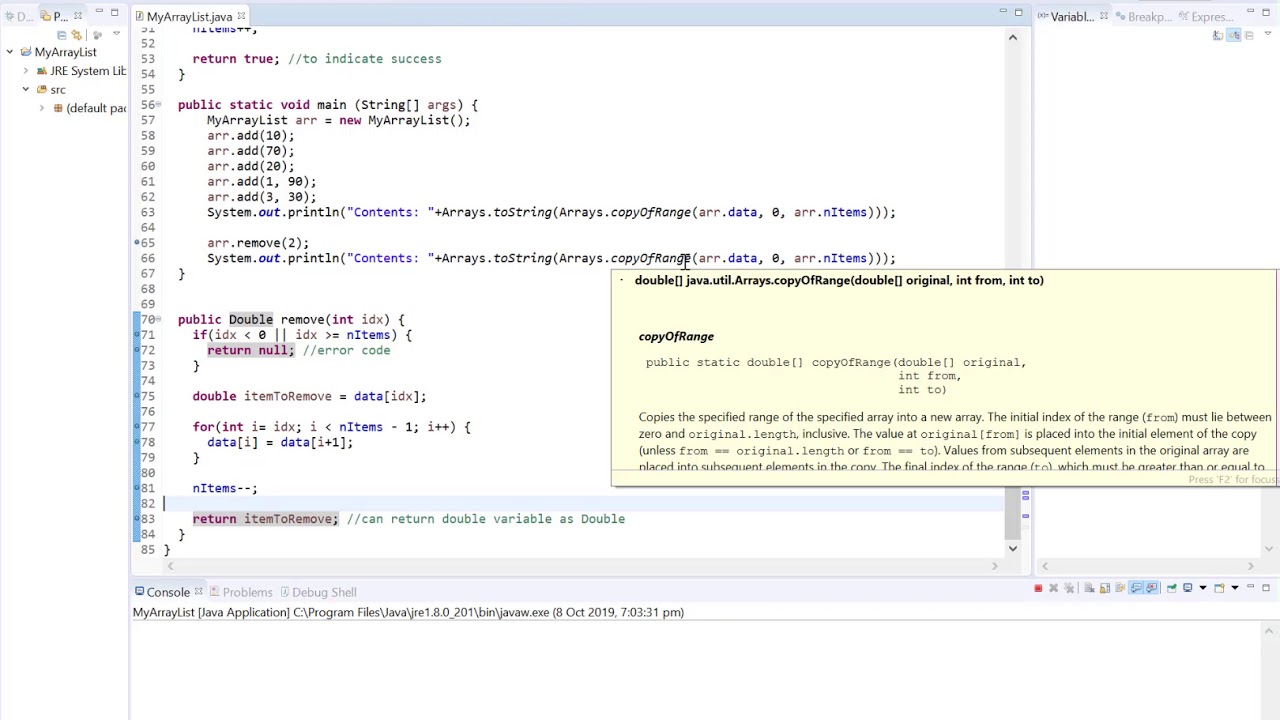Collapse remove method fold at line 70
This screenshot has height=720, width=1280.
click(x=159, y=320)
